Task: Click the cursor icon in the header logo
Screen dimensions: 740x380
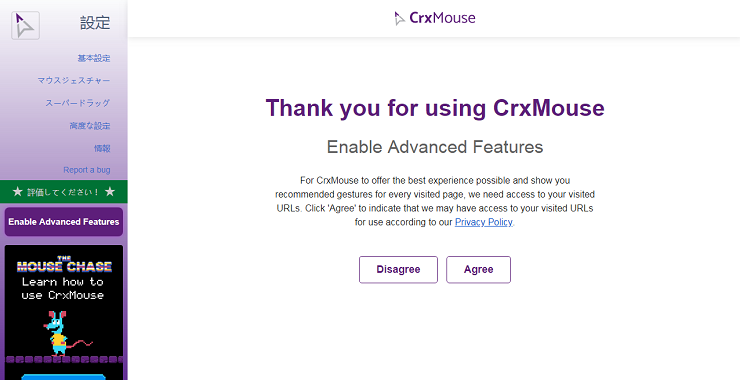Action: pos(399,18)
